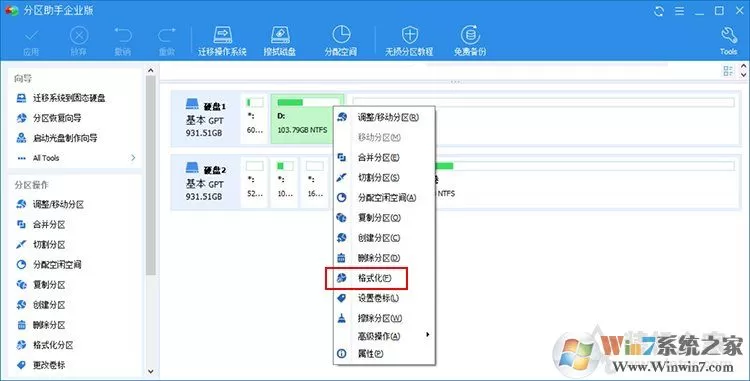Click the 应用 apply checkmark icon

(x=32, y=35)
